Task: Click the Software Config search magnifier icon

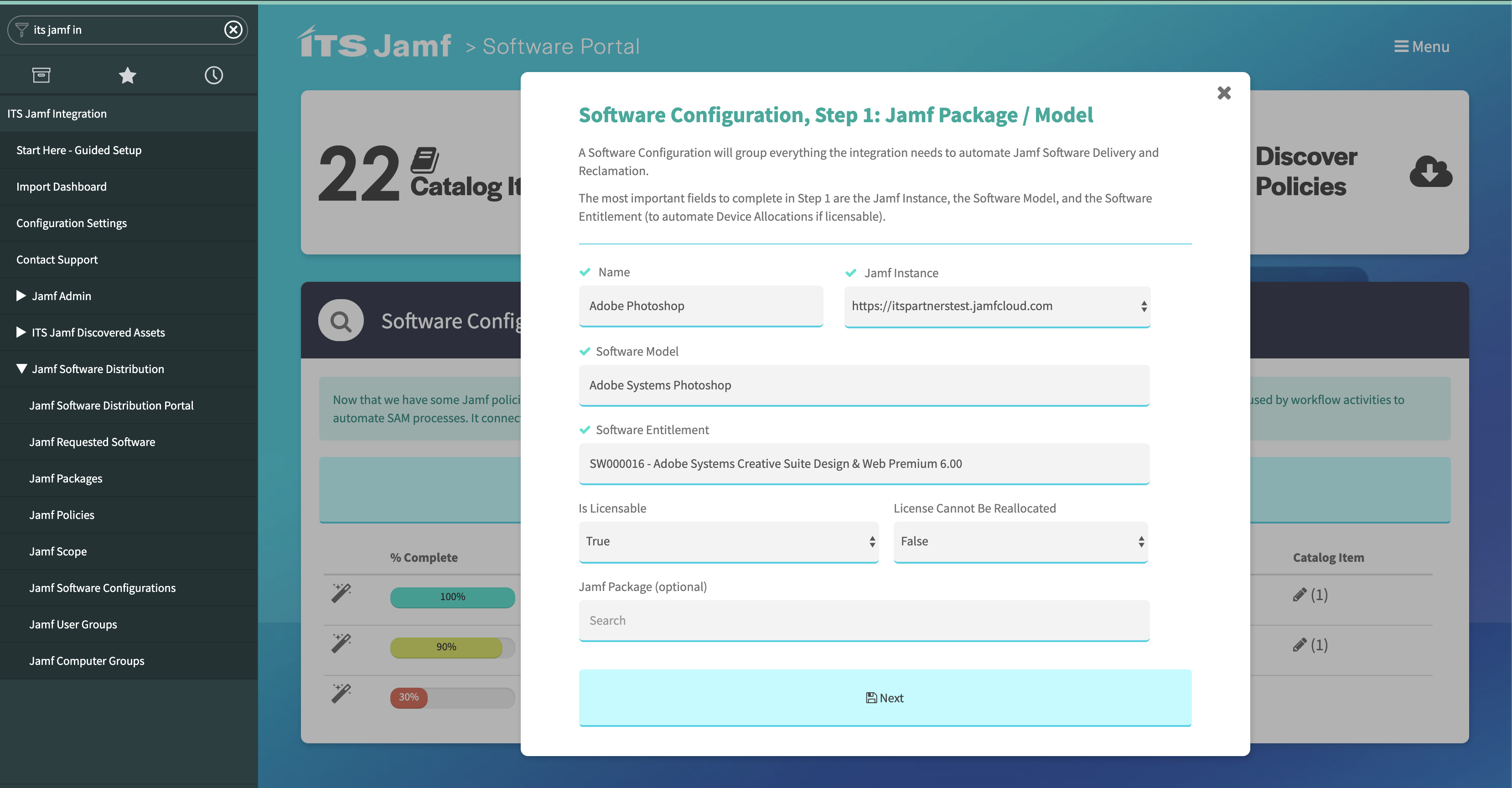Action: (x=341, y=321)
